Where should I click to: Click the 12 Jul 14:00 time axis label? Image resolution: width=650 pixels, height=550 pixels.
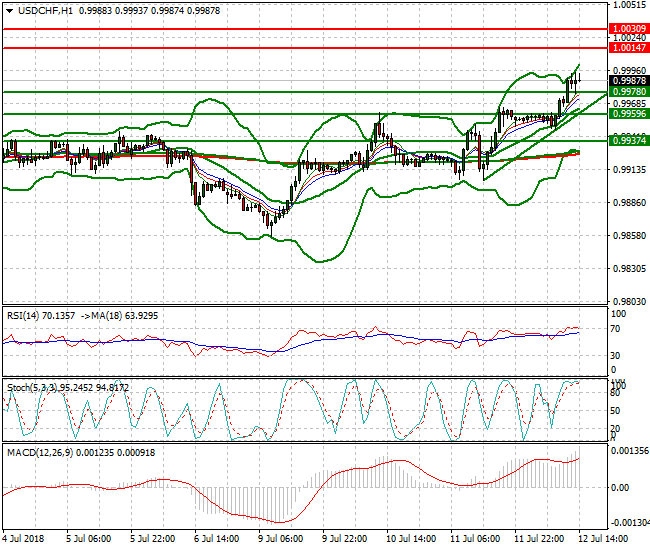coord(601,539)
